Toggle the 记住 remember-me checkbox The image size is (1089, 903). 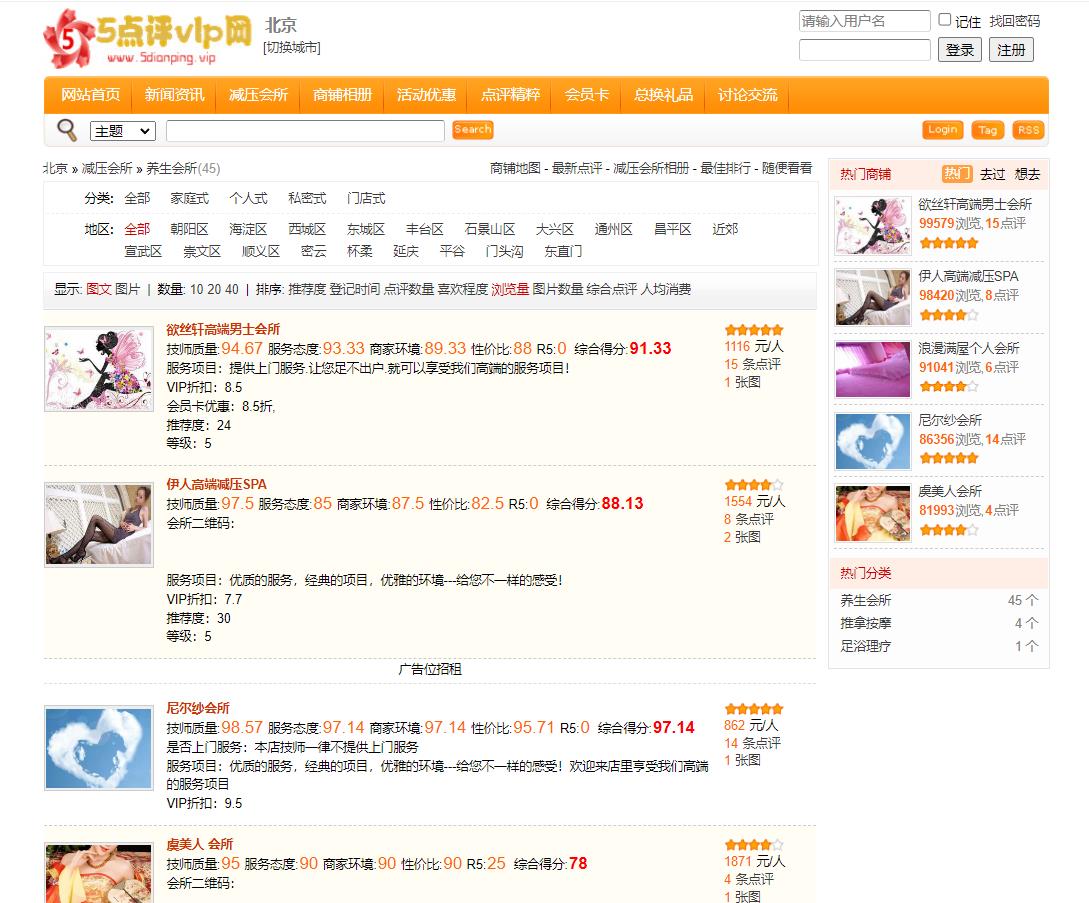click(x=945, y=20)
